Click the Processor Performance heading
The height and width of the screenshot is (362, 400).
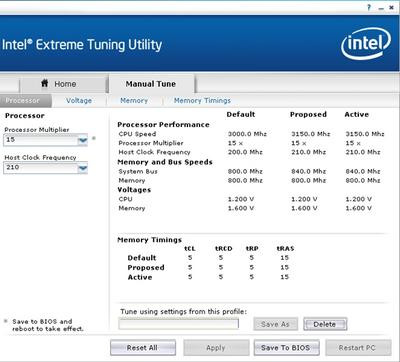coord(163,125)
